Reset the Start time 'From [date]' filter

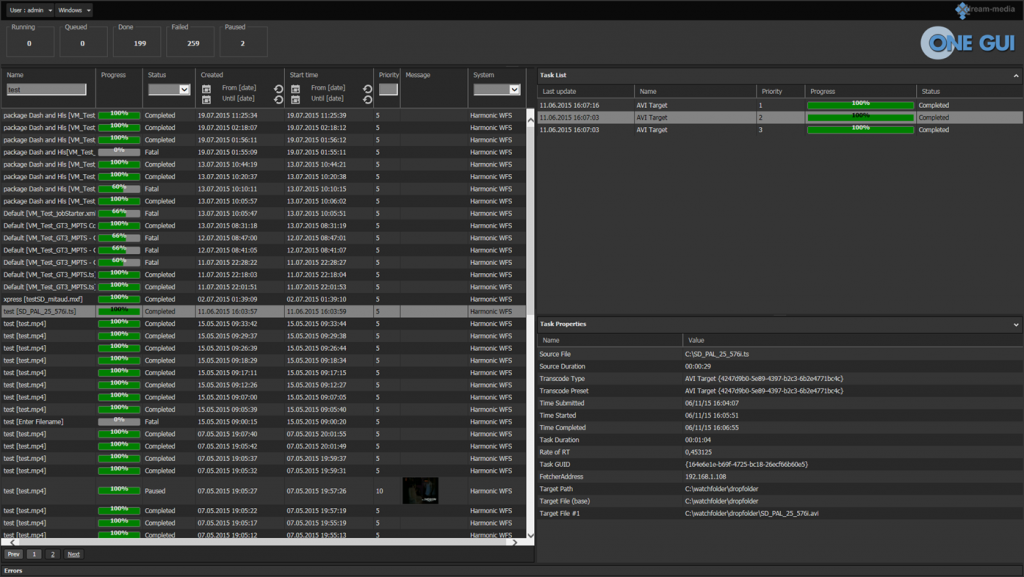click(x=367, y=89)
